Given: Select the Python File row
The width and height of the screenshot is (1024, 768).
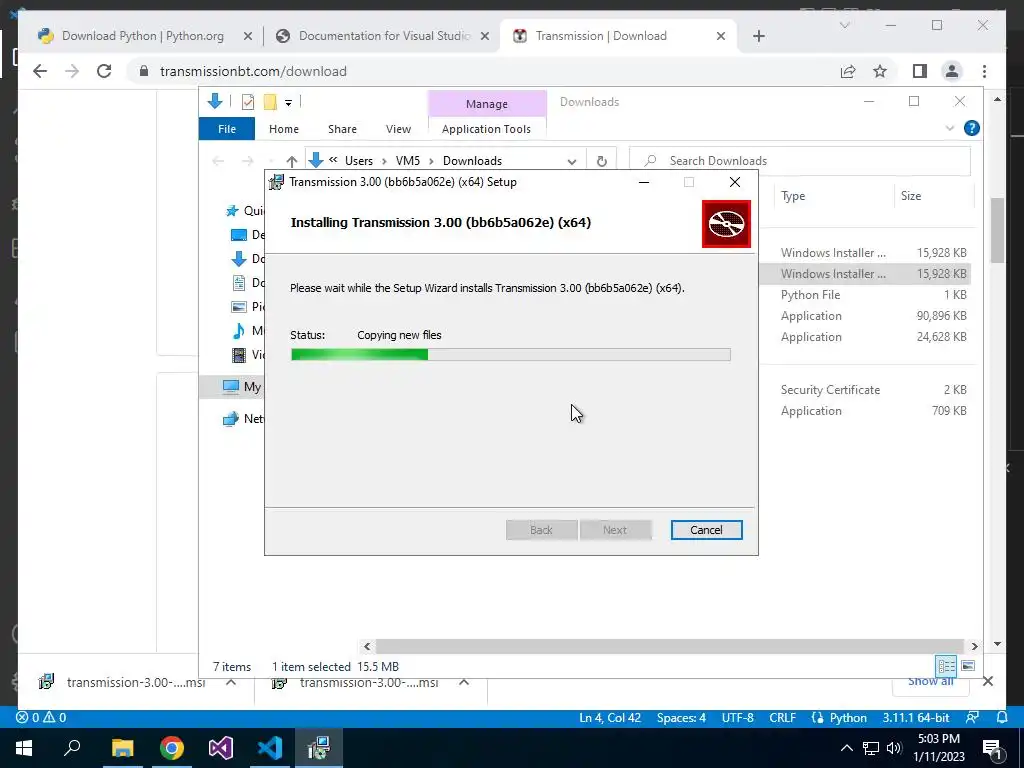Looking at the screenshot, I should (x=865, y=295).
